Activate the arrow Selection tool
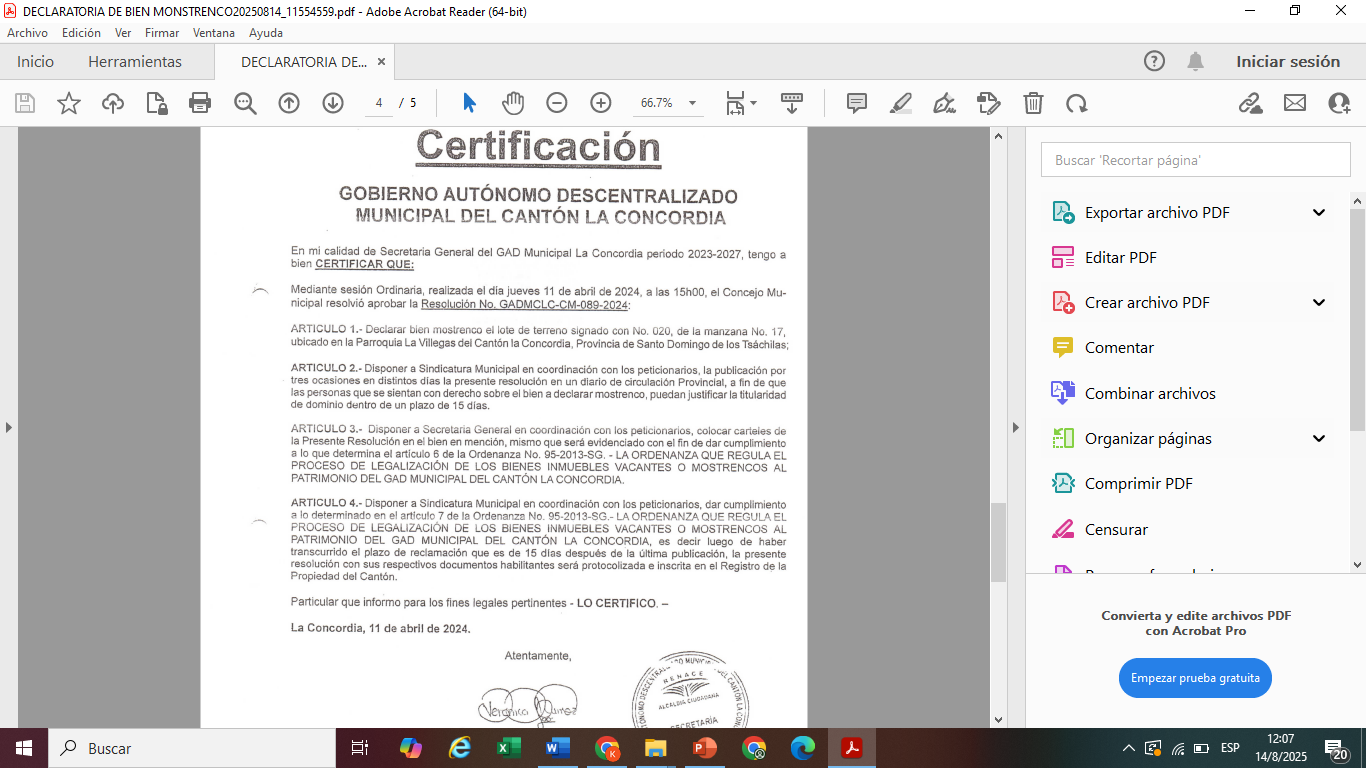 tap(469, 103)
